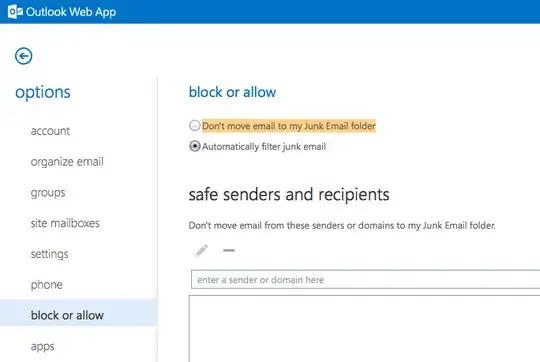The width and height of the screenshot is (540, 362).
Task: Click the Outlook Web App title text
Action: (71, 12)
